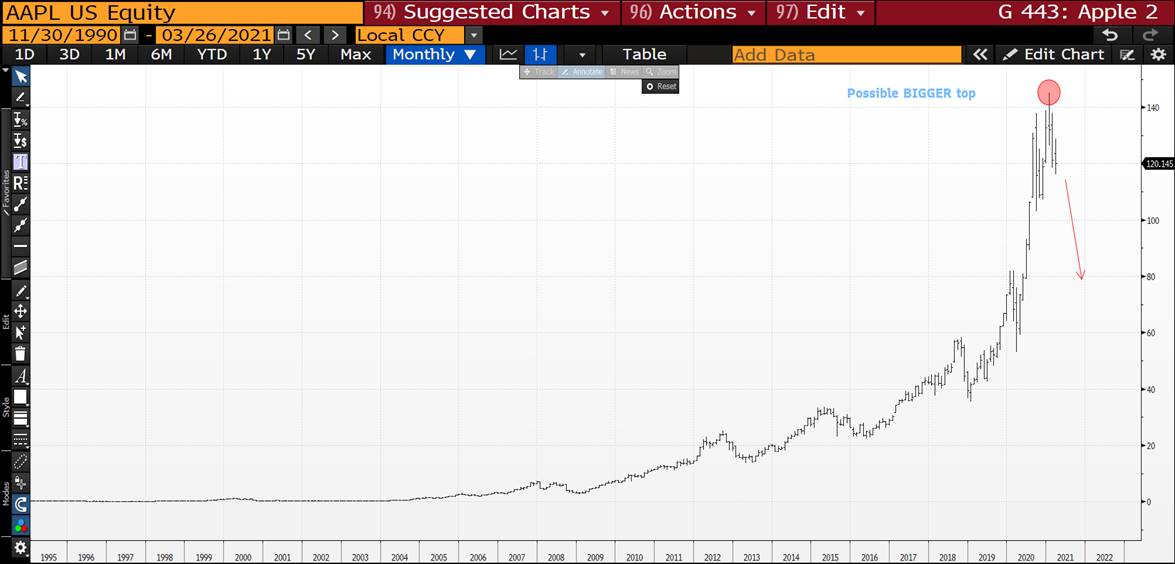Select the arrow pointer tool
The width and height of the screenshot is (1175, 564).
click(20, 76)
